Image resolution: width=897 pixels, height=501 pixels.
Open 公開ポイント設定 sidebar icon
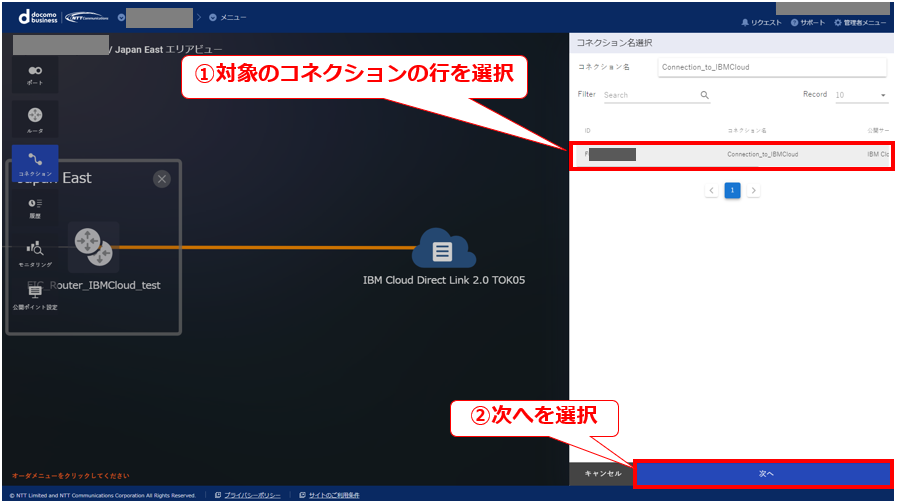35,297
